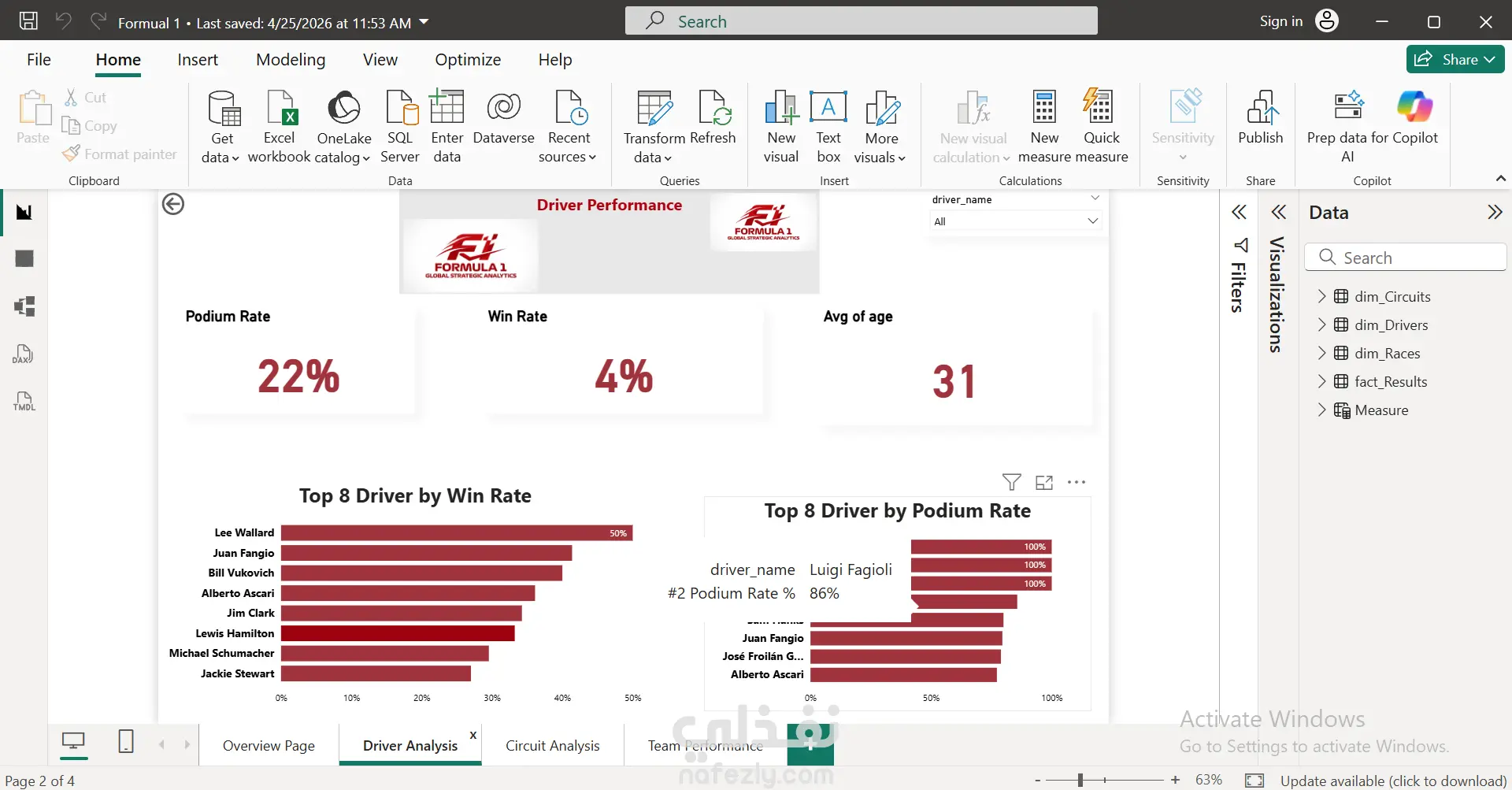Open OneLake catalog

click(x=343, y=126)
